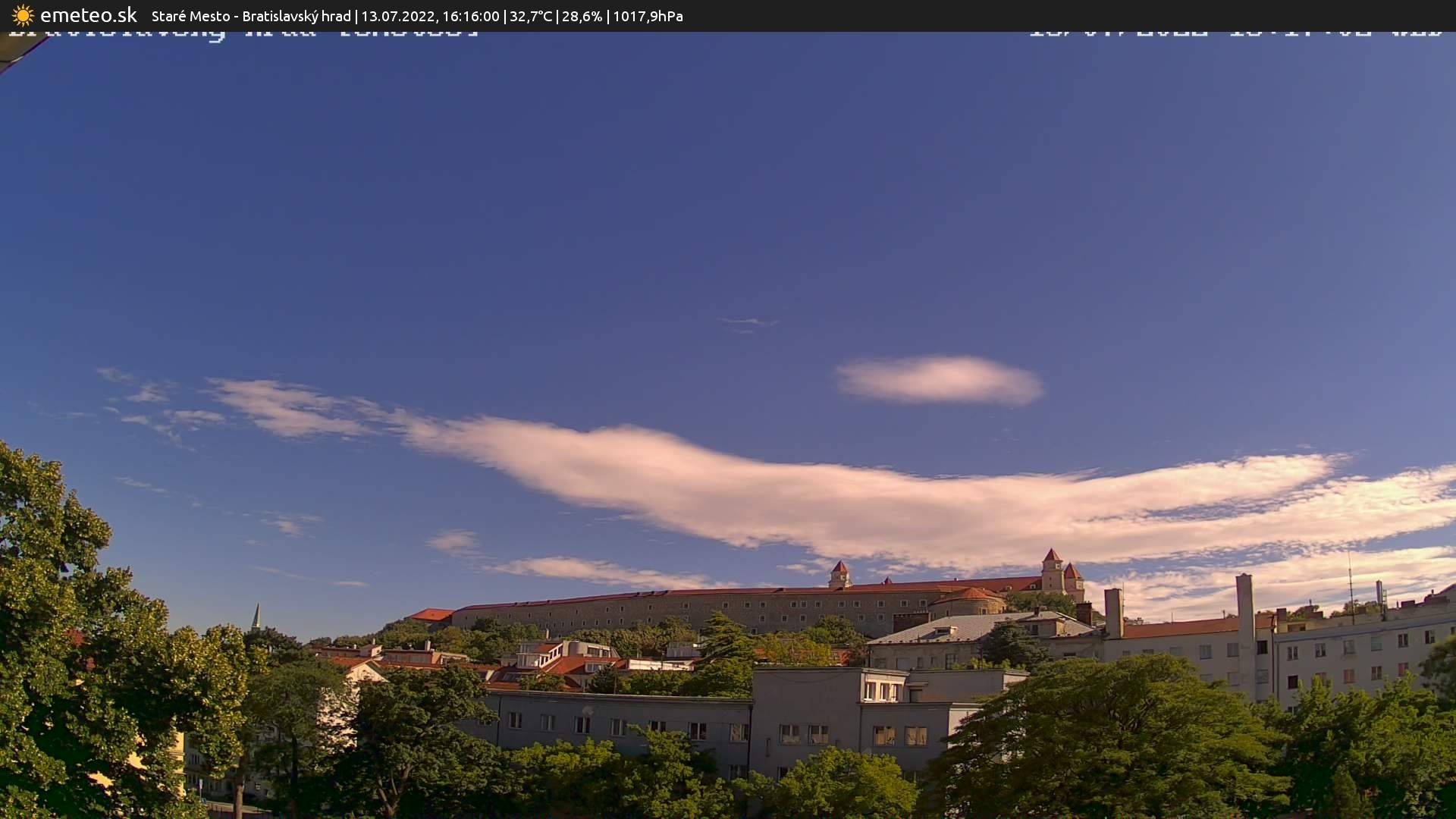
Task: Click the faded timestamp overlay at image top-right
Action: (1236, 34)
